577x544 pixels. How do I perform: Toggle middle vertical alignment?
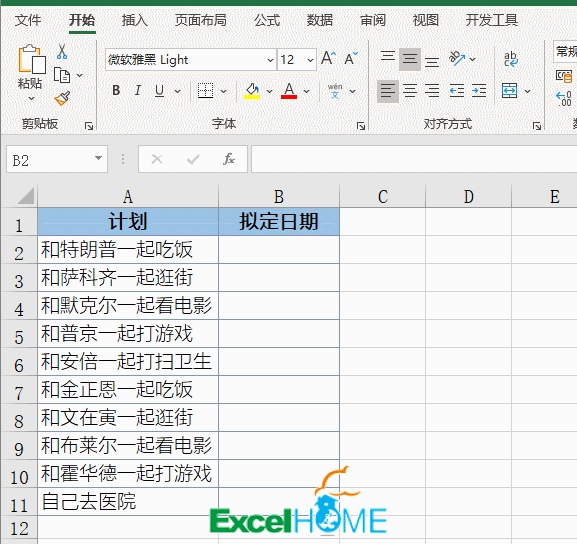pos(410,59)
